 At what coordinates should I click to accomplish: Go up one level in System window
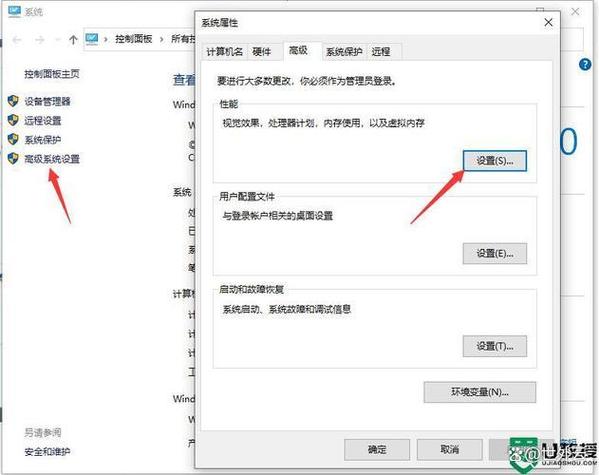[x=73, y=39]
